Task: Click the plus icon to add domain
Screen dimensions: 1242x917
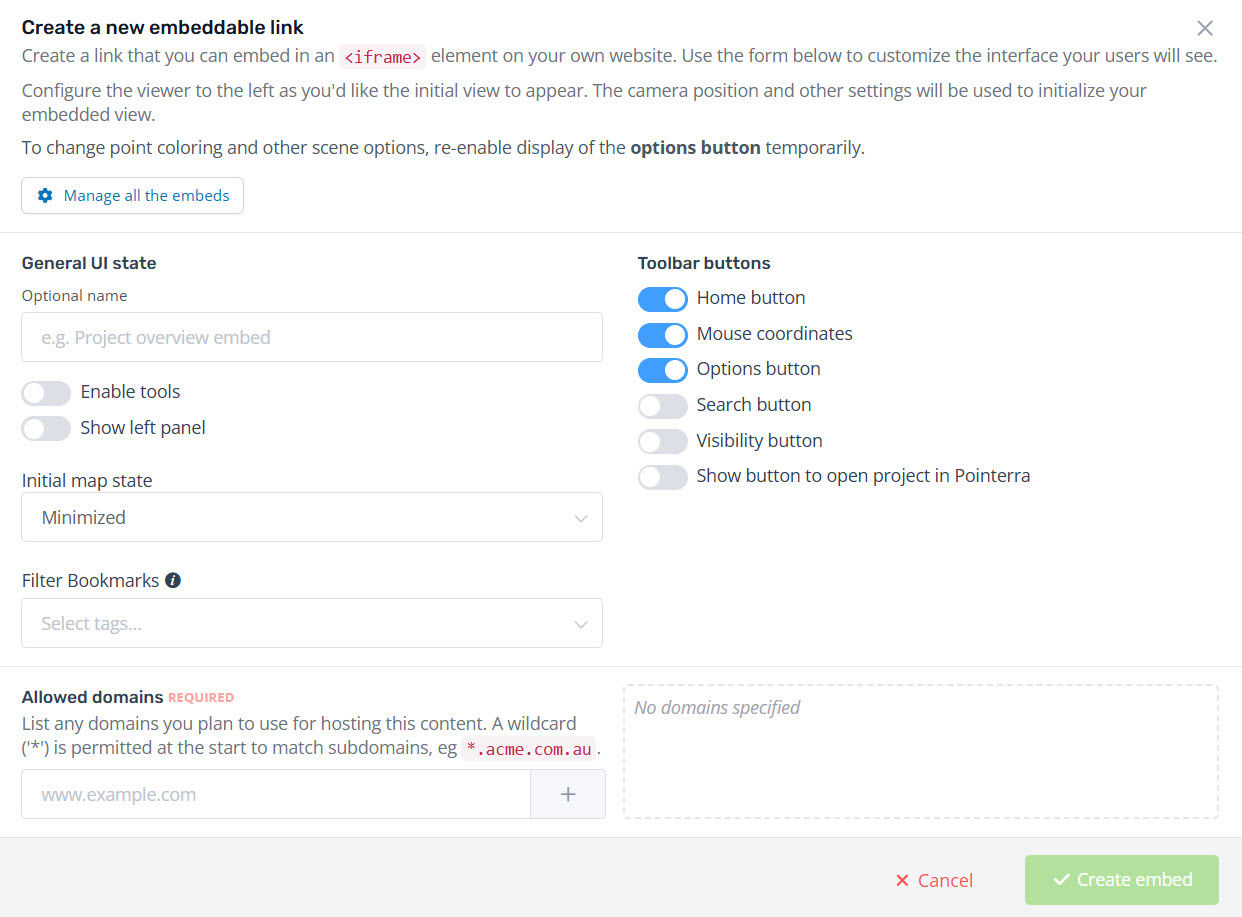Action: coord(568,794)
